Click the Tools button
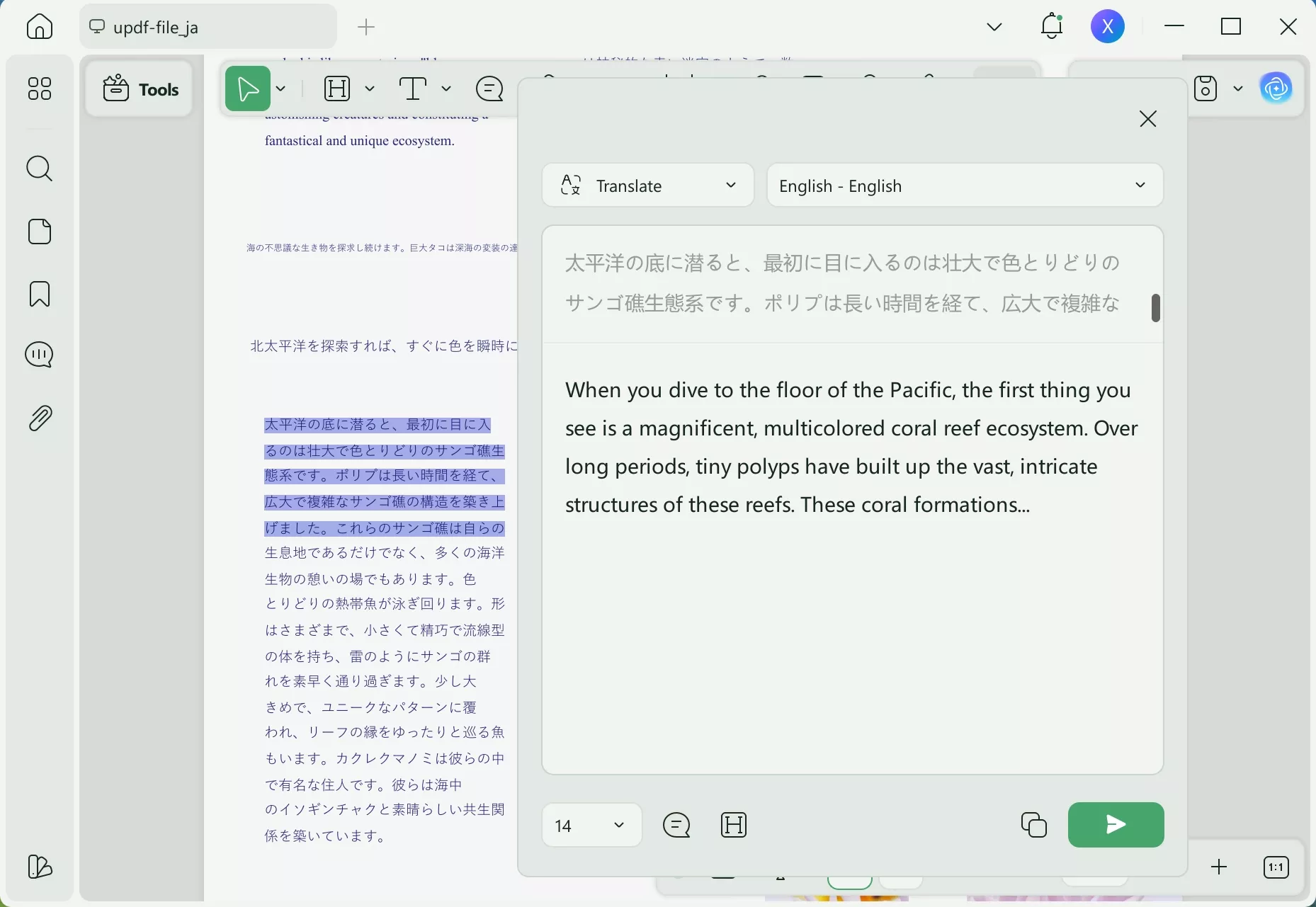This screenshot has width=1316, height=907. click(x=140, y=89)
